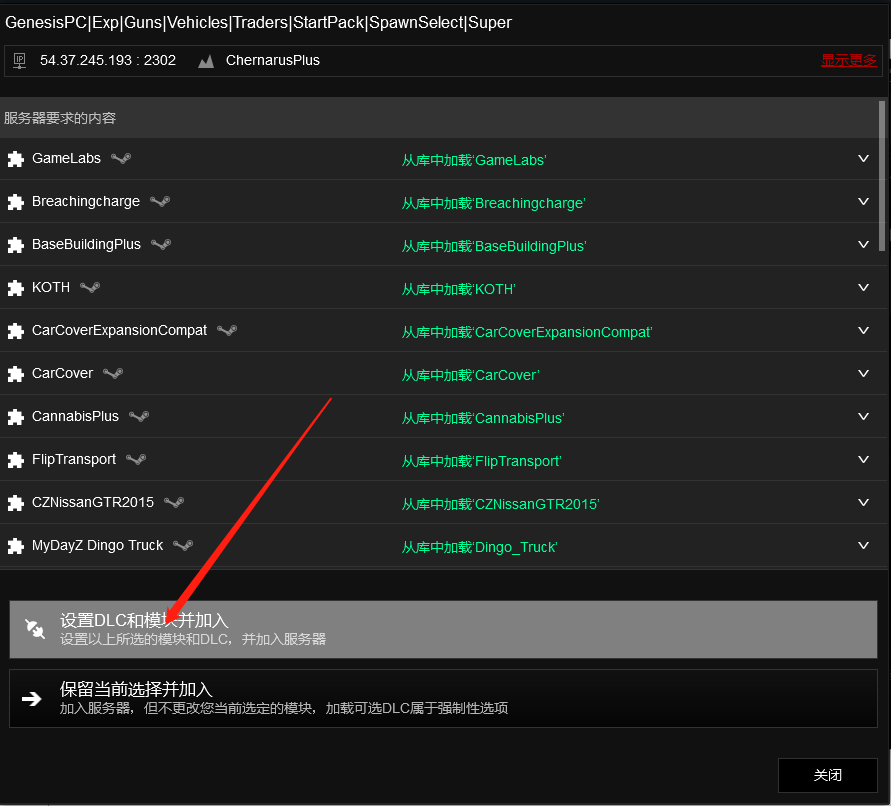
Task: Click the red 显示更多 link
Action: [x=848, y=60]
